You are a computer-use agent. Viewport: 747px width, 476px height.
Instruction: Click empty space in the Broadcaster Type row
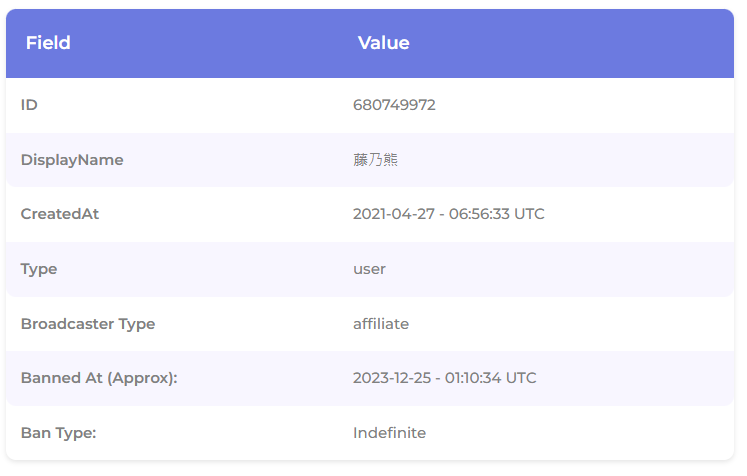(x=572, y=324)
